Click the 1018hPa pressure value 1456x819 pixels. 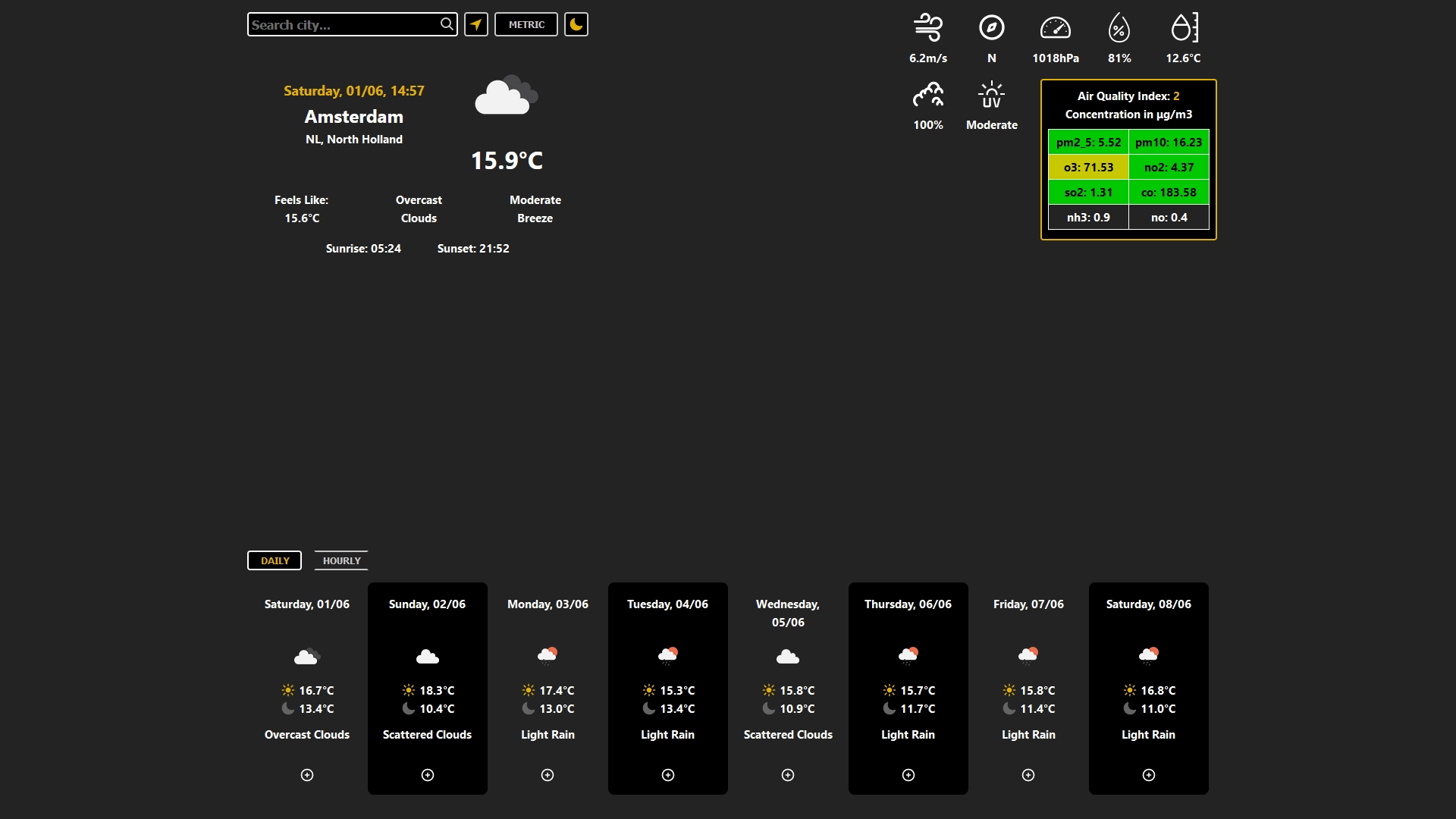click(x=1056, y=58)
